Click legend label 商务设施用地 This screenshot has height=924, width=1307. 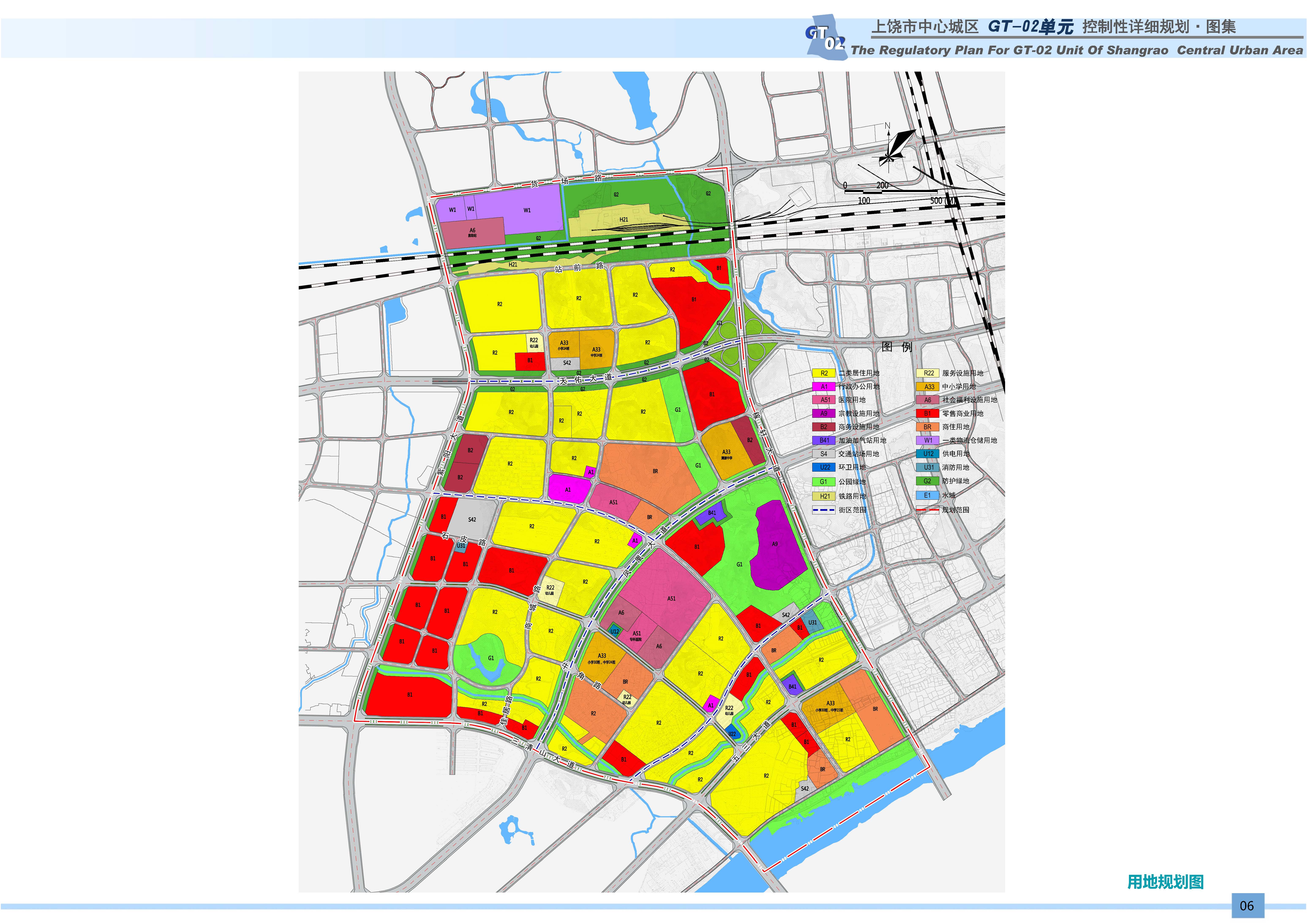(x=859, y=427)
